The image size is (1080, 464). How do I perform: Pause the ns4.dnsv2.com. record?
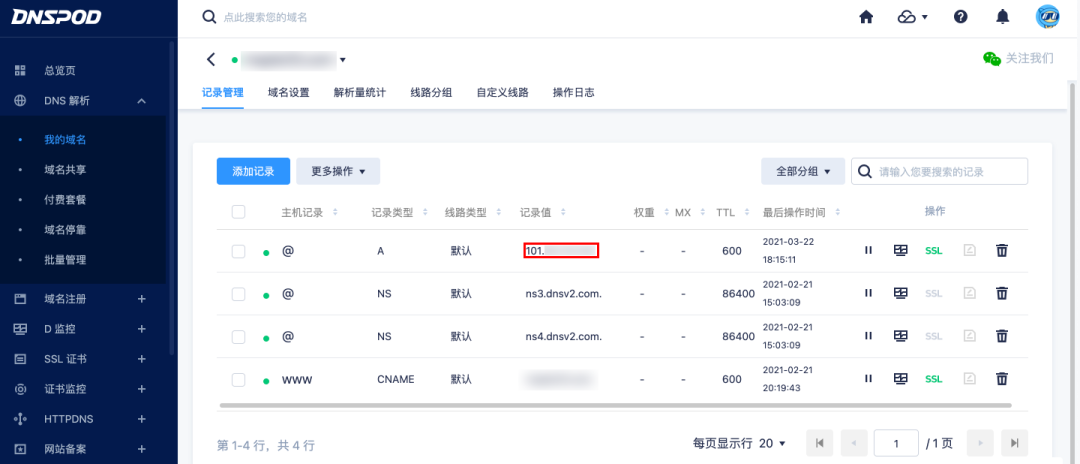[x=869, y=336]
